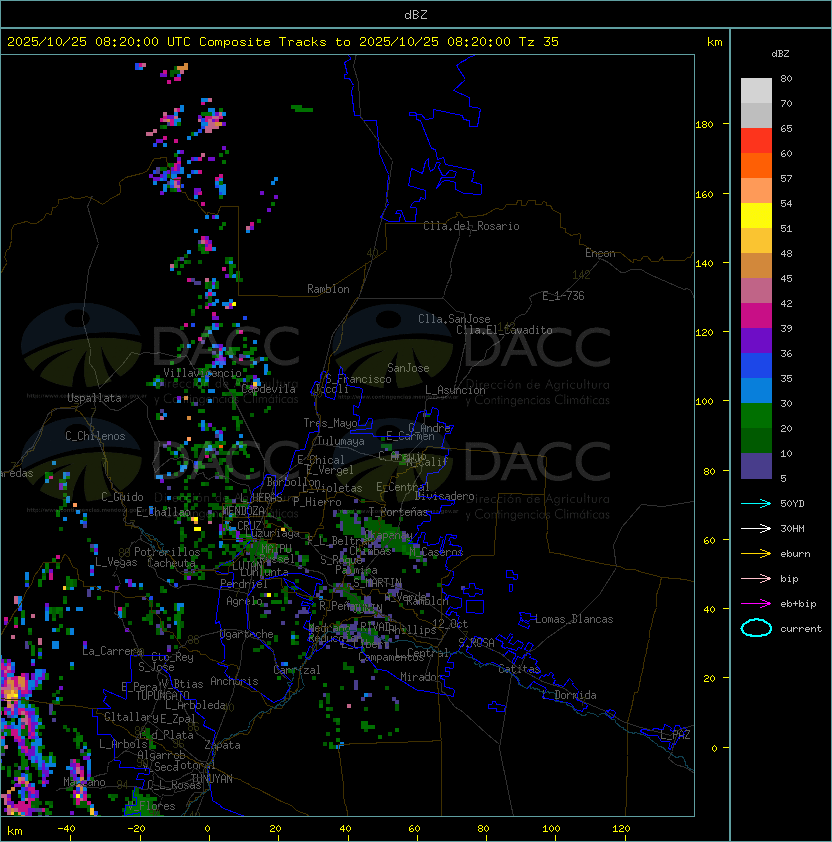Click the white 30HM arrow in the legend

pos(756,528)
